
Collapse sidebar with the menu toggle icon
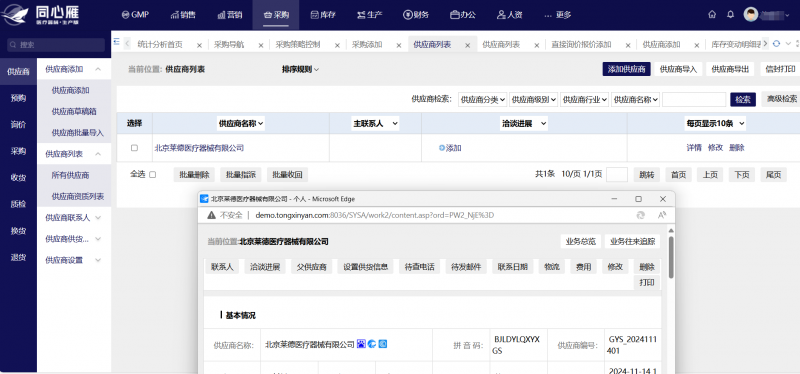[x=116, y=42]
